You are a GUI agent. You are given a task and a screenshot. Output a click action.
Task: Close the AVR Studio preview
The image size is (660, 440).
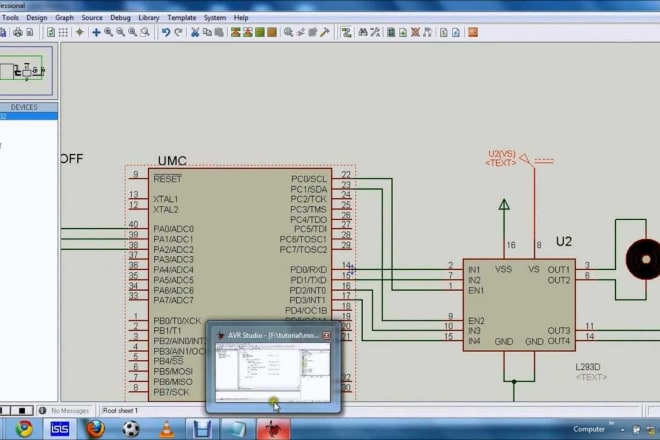(x=326, y=335)
